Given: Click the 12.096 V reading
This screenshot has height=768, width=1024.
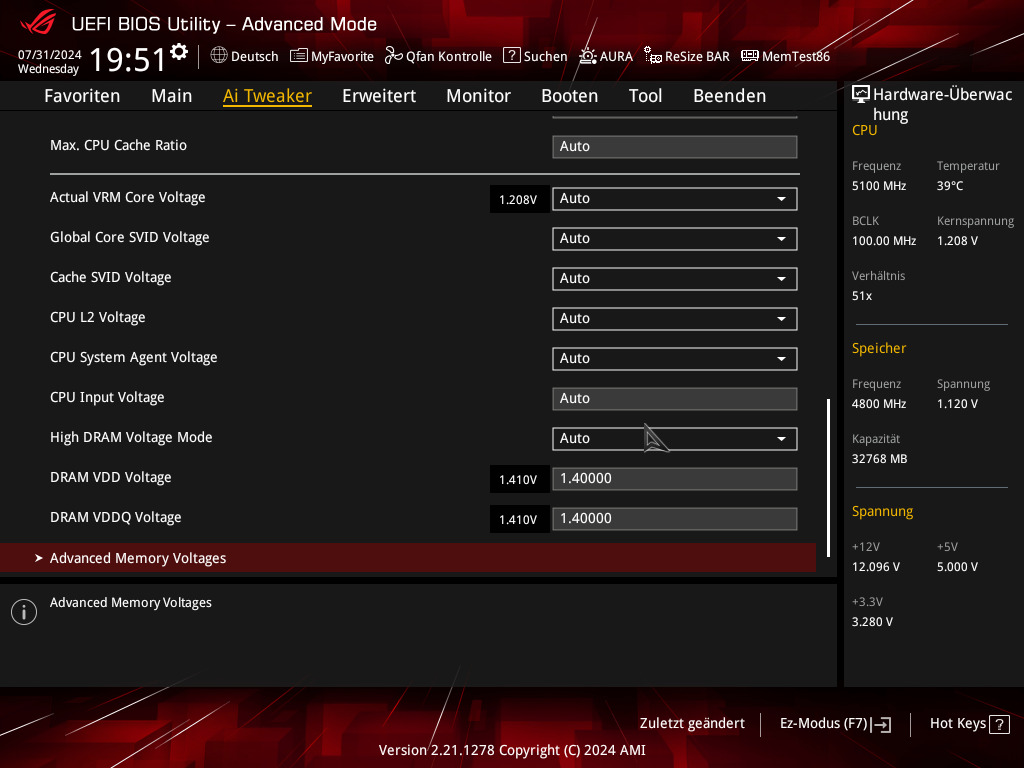Looking at the screenshot, I should pos(875,566).
